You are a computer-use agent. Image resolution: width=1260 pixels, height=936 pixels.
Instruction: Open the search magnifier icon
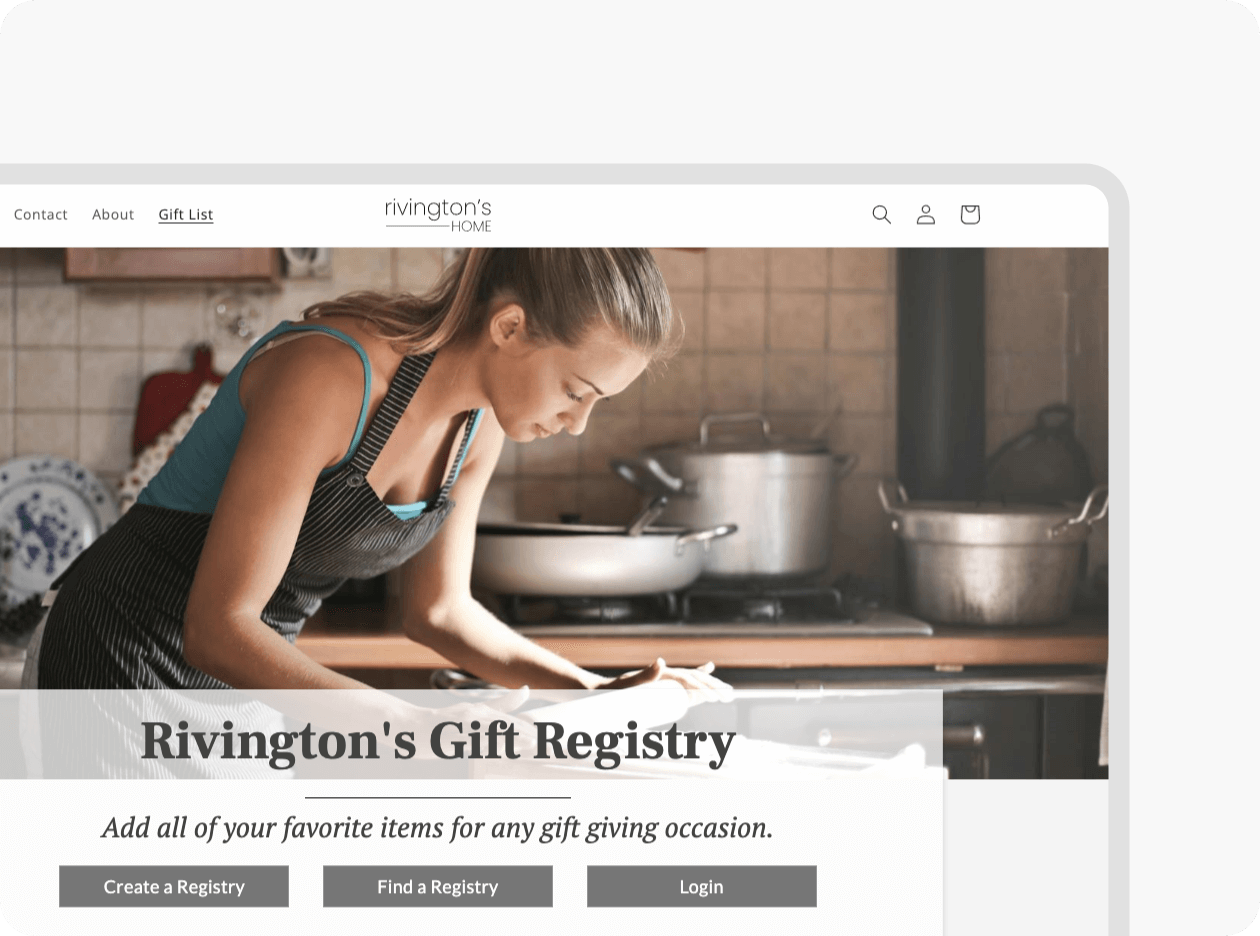881,214
